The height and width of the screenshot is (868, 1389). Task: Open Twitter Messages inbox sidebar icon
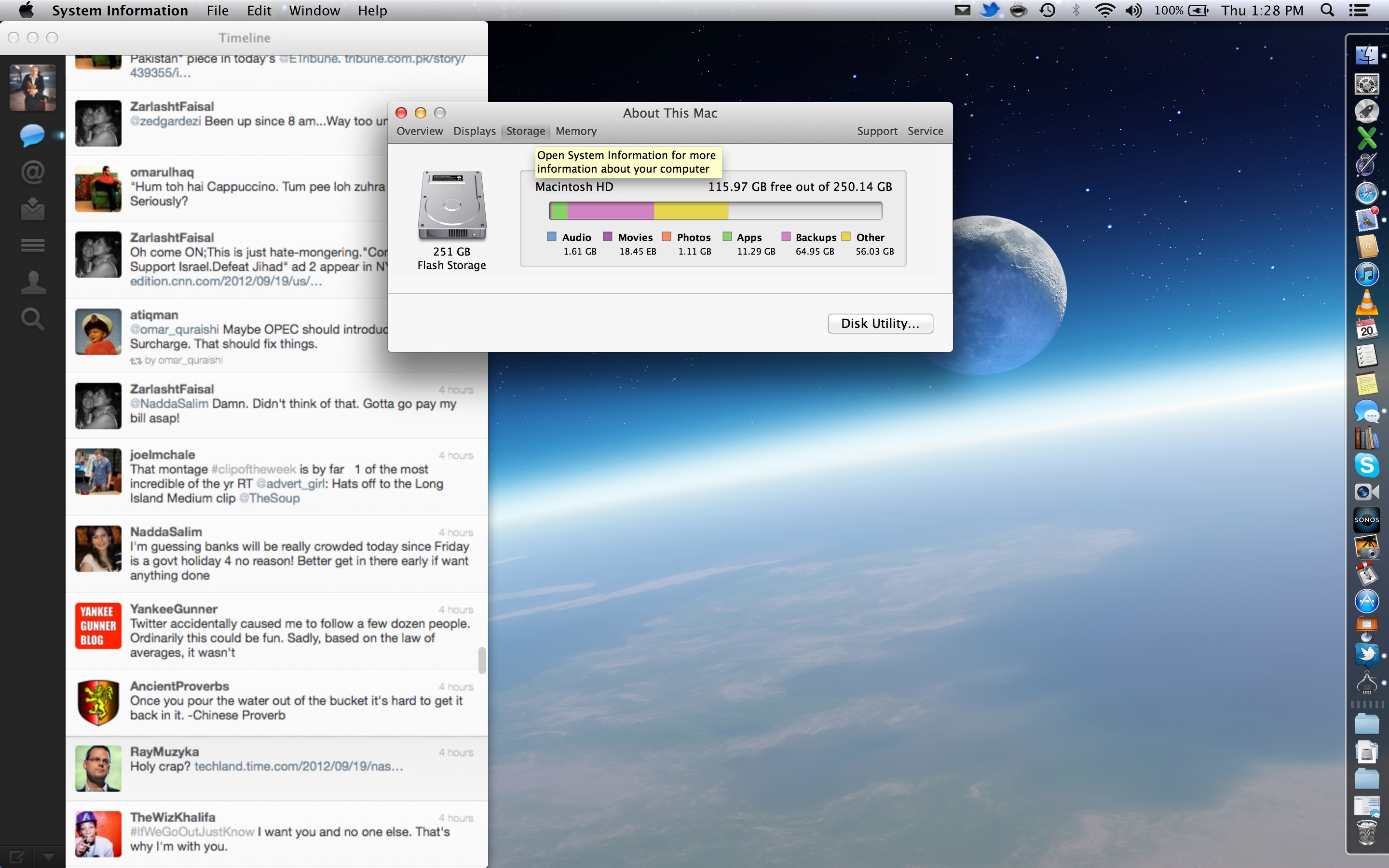32,209
